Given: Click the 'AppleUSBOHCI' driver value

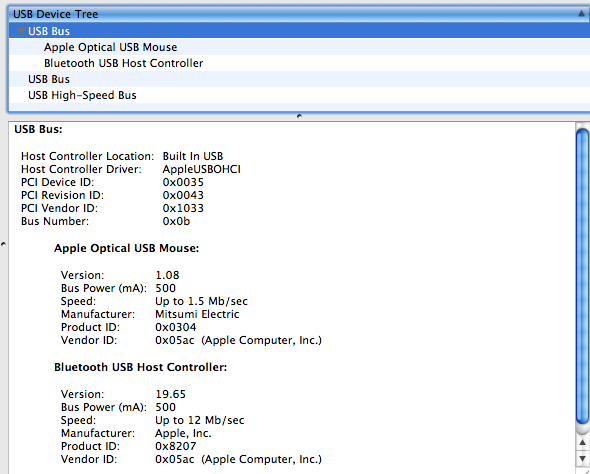Looking at the screenshot, I should [201, 169].
